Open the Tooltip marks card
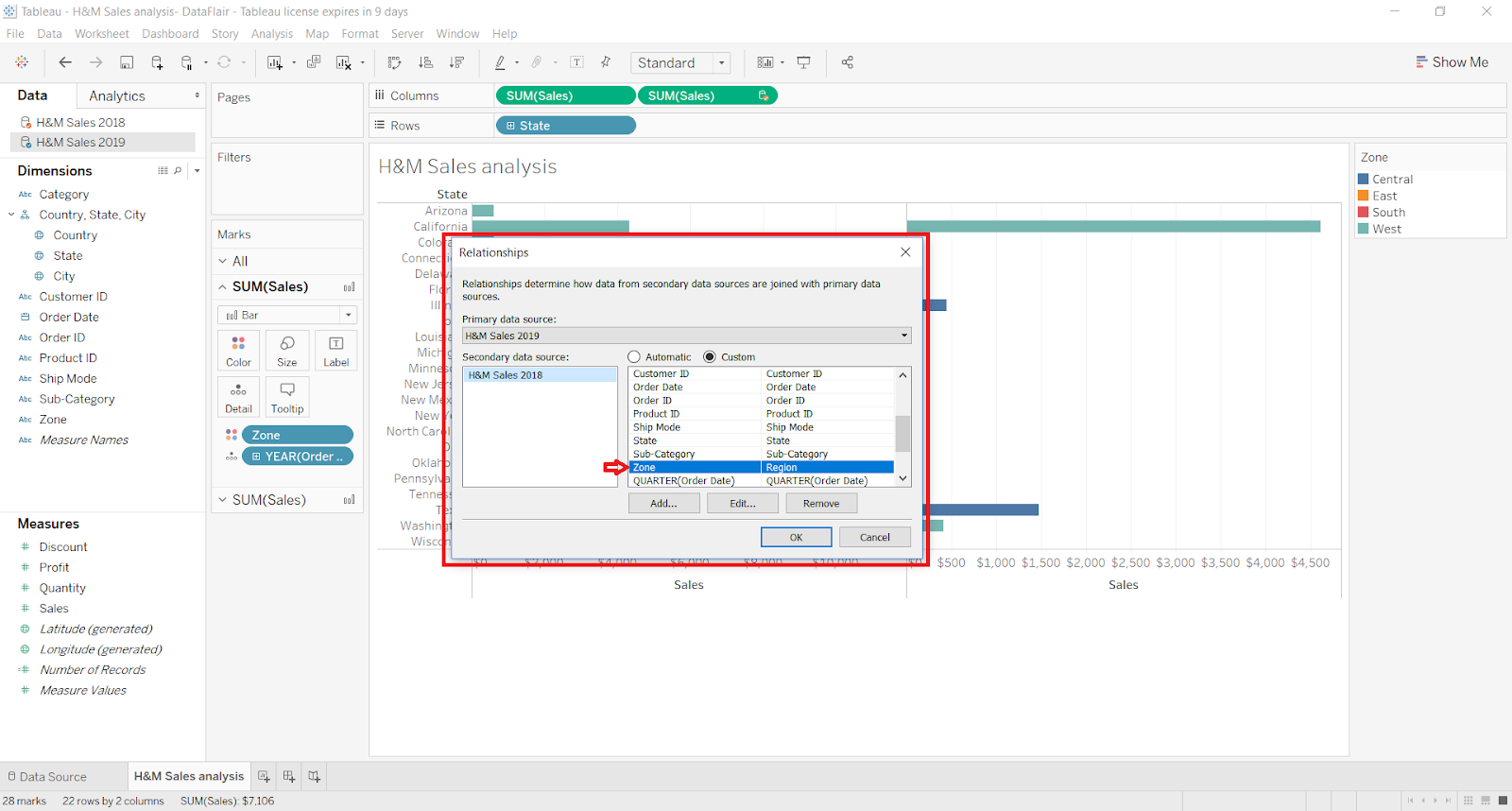 pos(287,397)
